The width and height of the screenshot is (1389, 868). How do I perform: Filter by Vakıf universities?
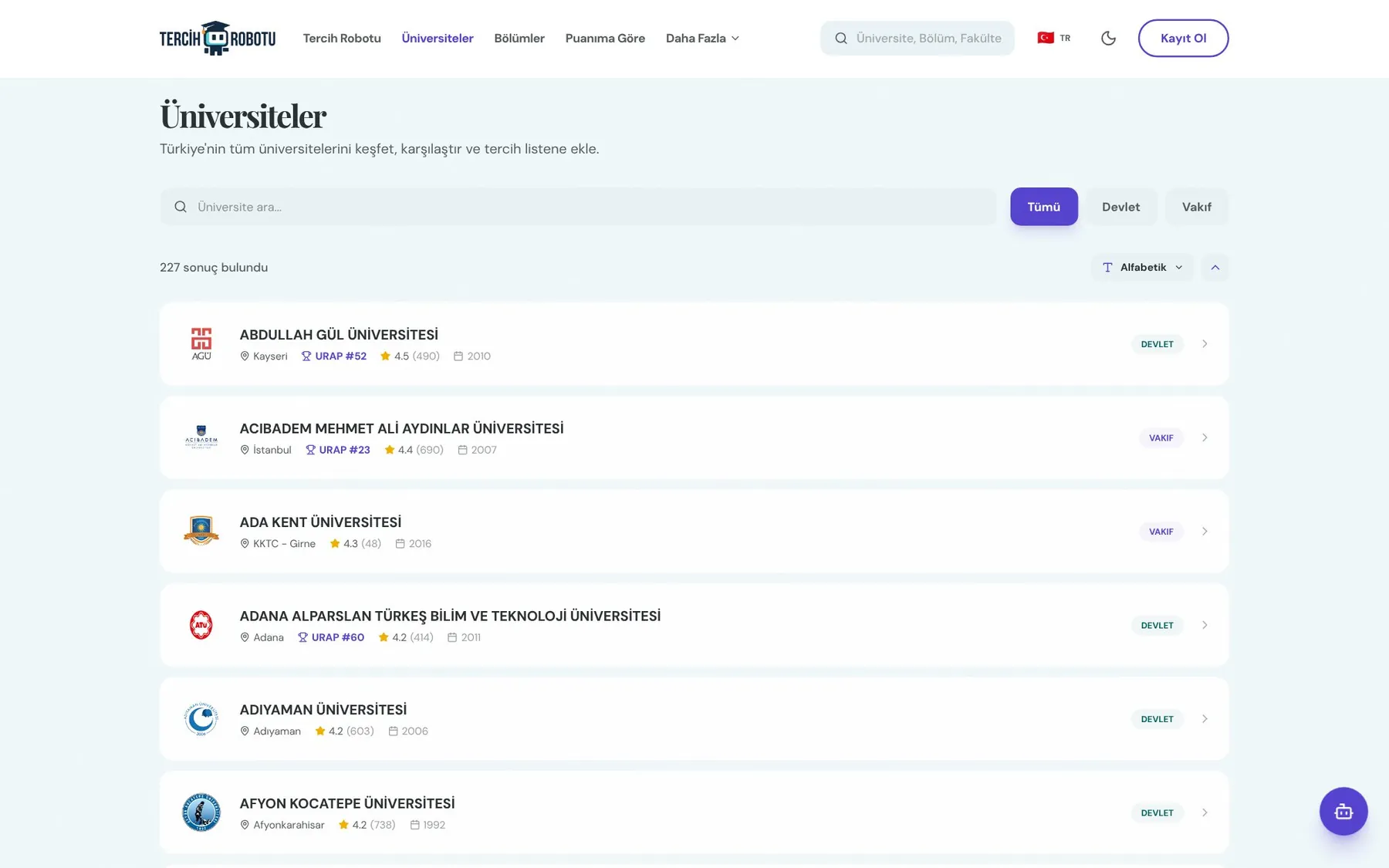click(1196, 207)
